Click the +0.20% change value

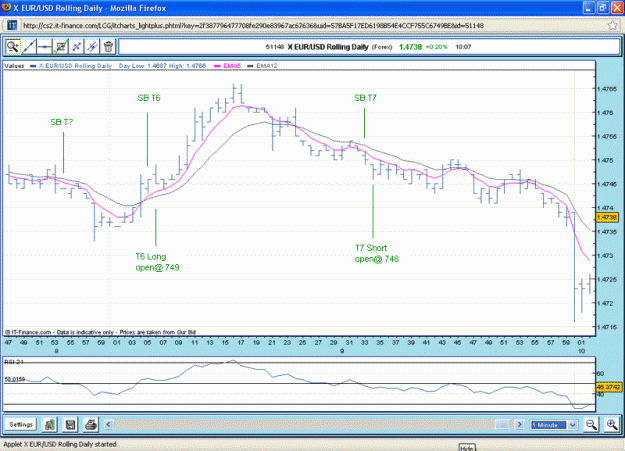click(436, 47)
